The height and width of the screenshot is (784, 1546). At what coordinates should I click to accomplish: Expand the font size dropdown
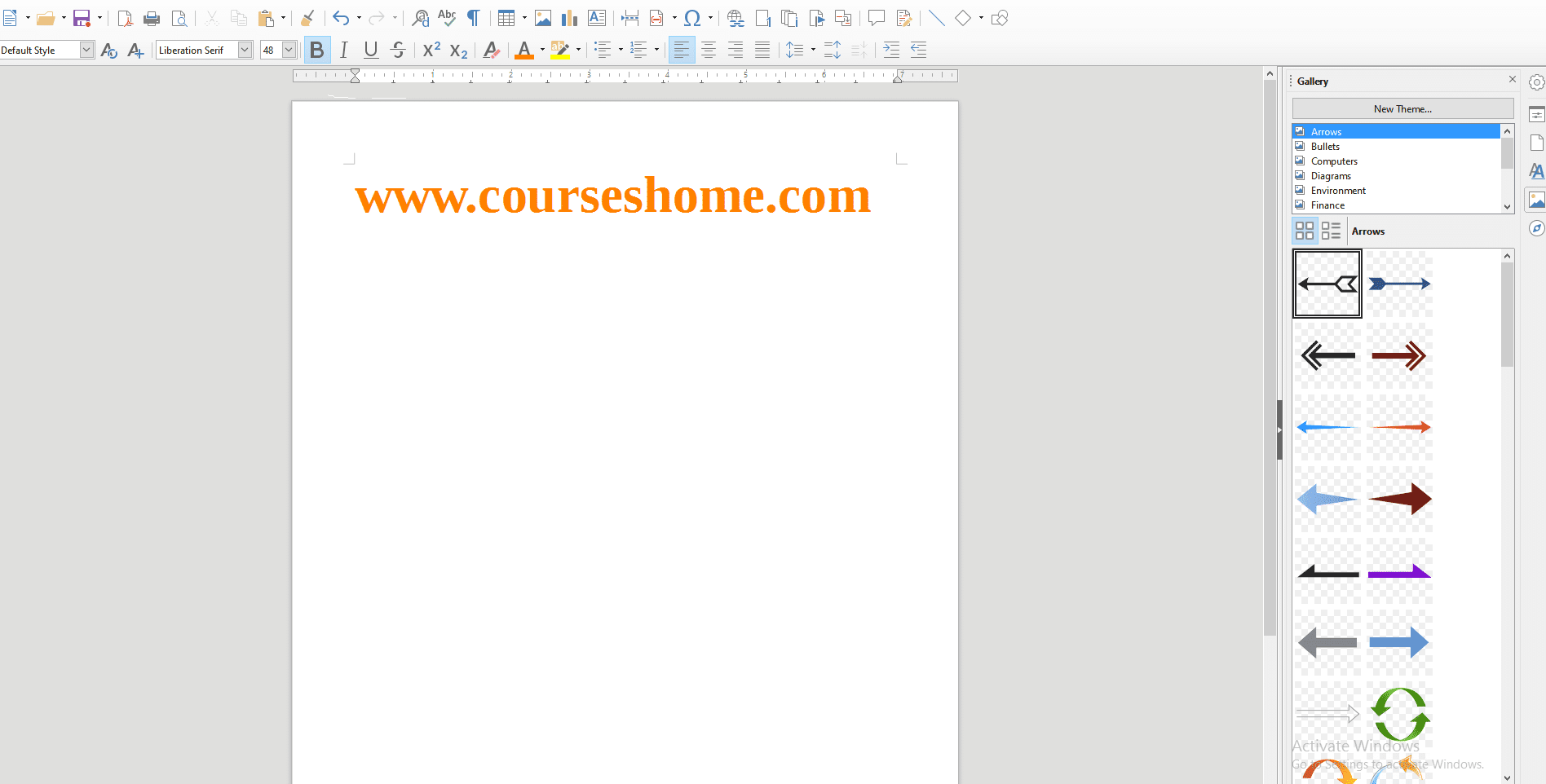click(289, 50)
